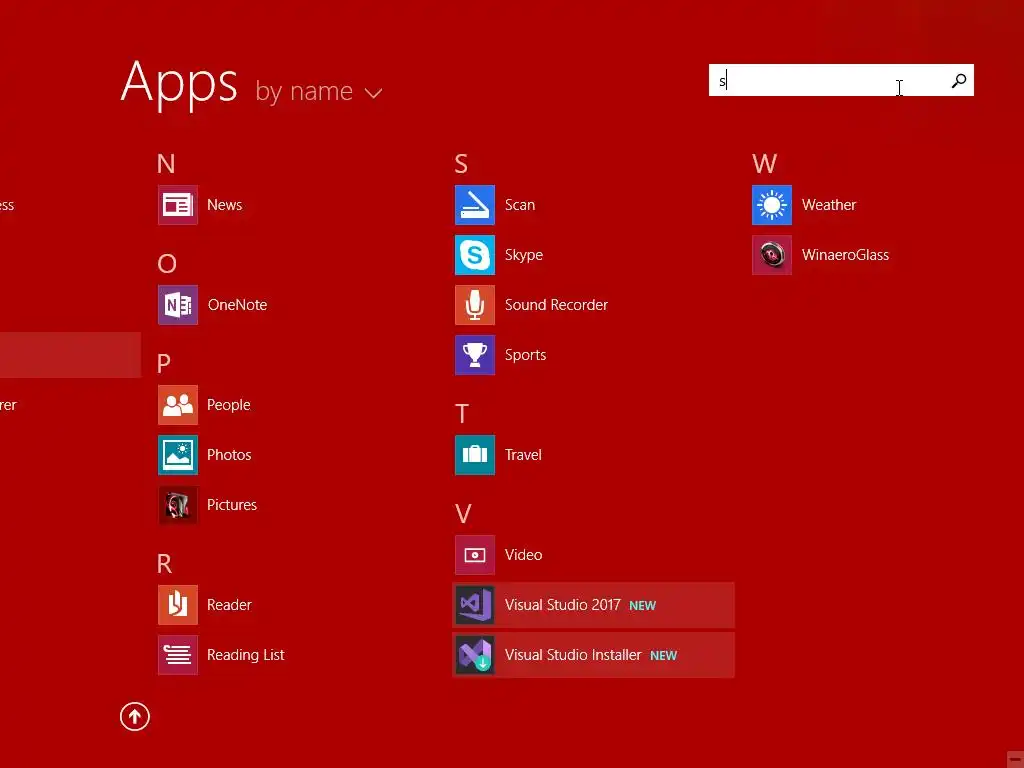
Task: Click the Pictures app icon
Action: click(178, 505)
